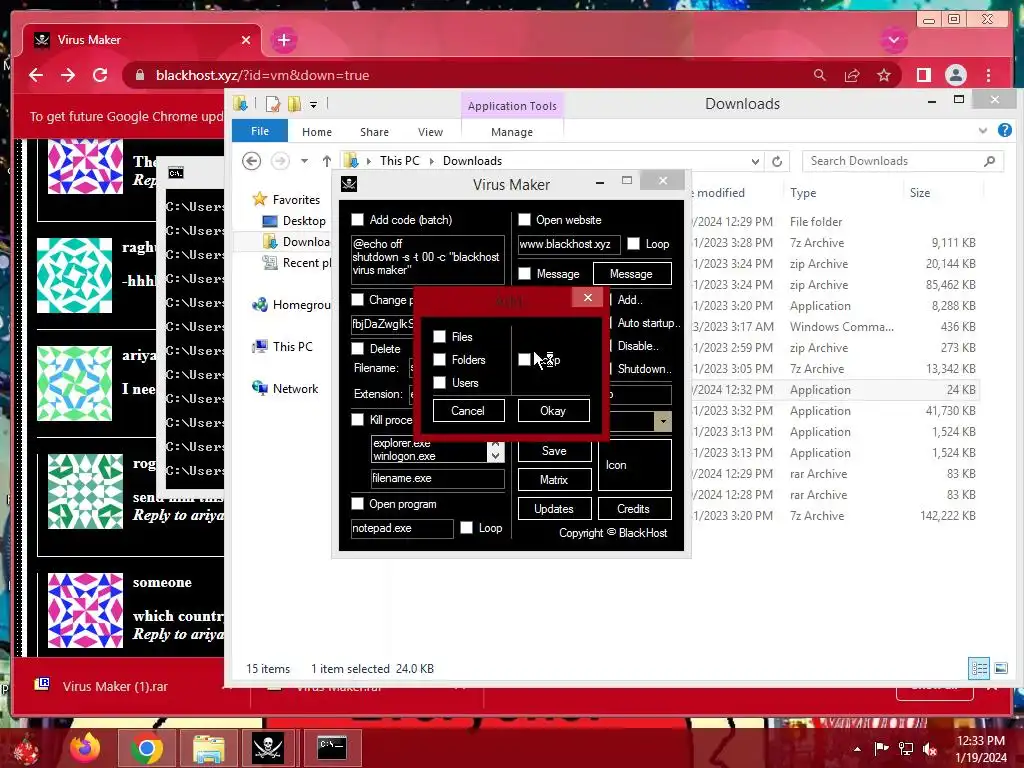Bookmark this page with the star

884,75
